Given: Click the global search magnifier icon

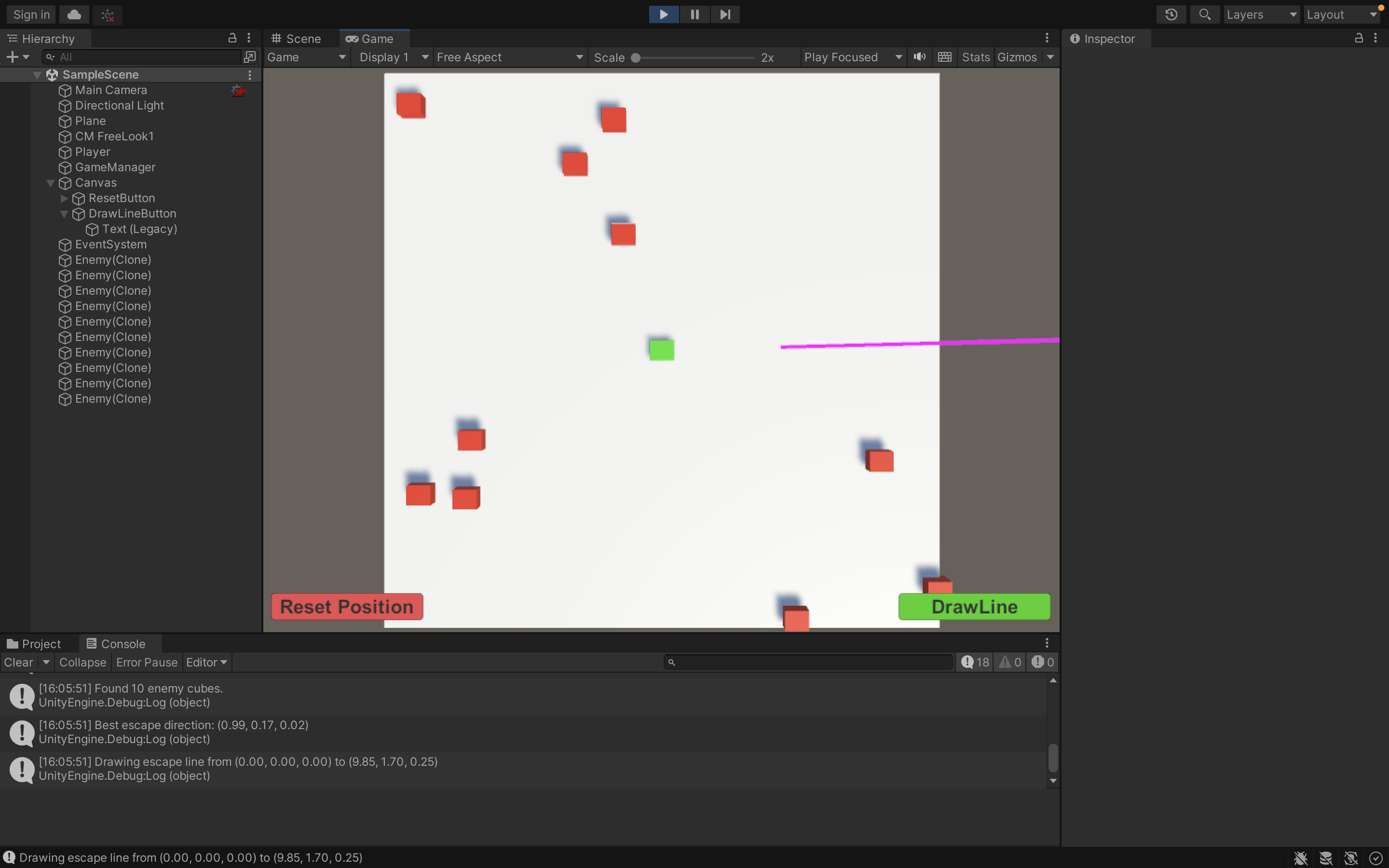Looking at the screenshot, I should (1205, 14).
